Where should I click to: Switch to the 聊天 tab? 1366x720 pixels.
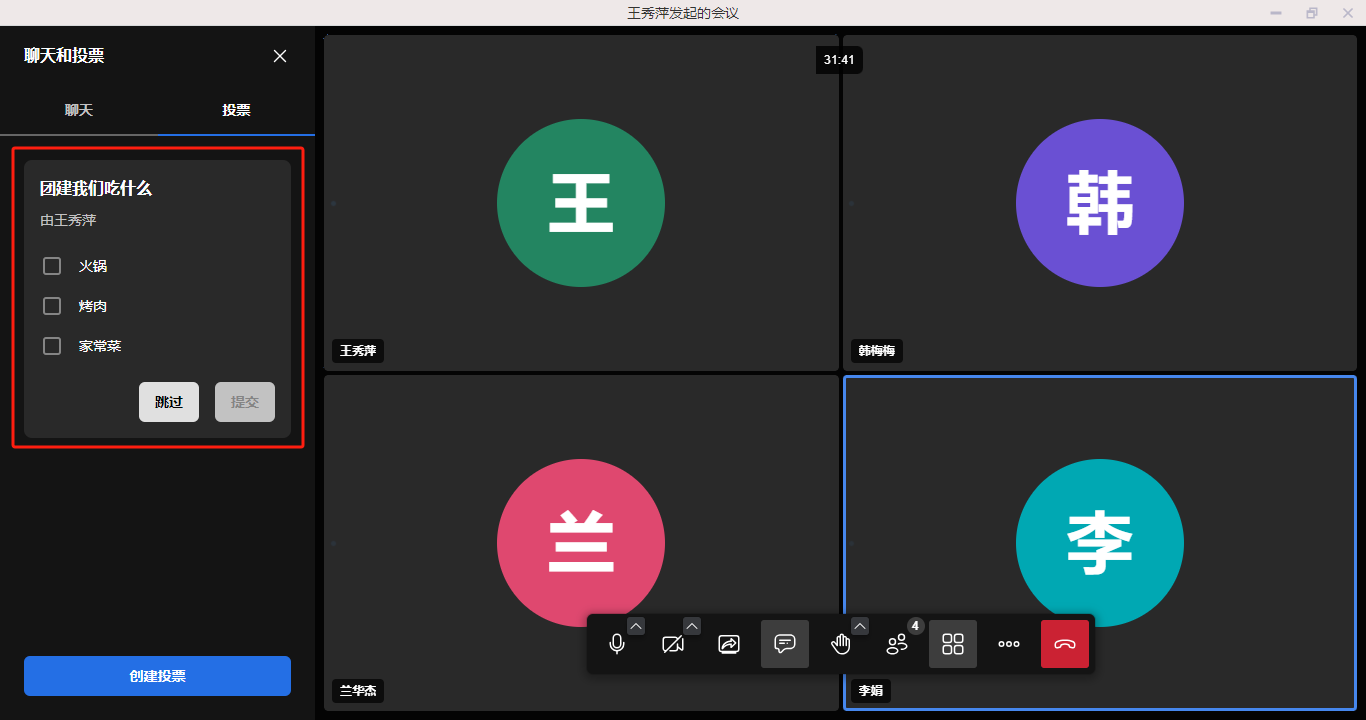(x=79, y=110)
